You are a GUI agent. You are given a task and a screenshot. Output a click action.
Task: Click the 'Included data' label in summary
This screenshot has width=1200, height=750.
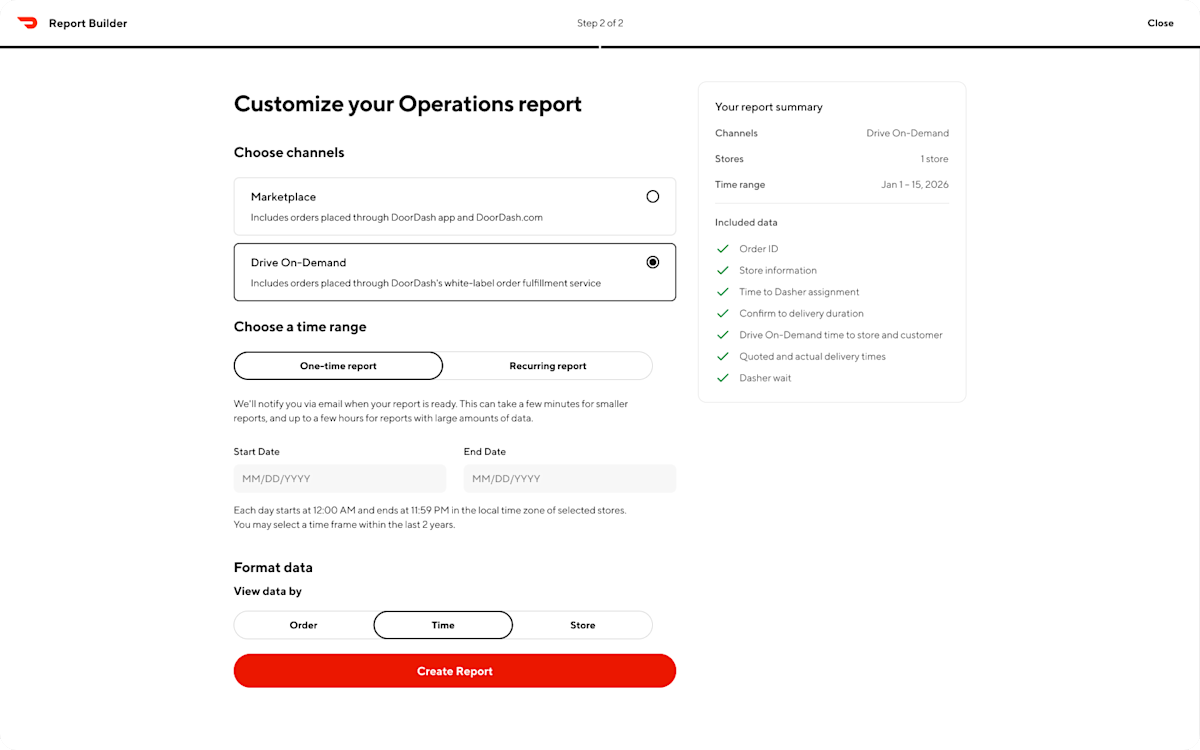pyautogui.click(x=746, y=222)
